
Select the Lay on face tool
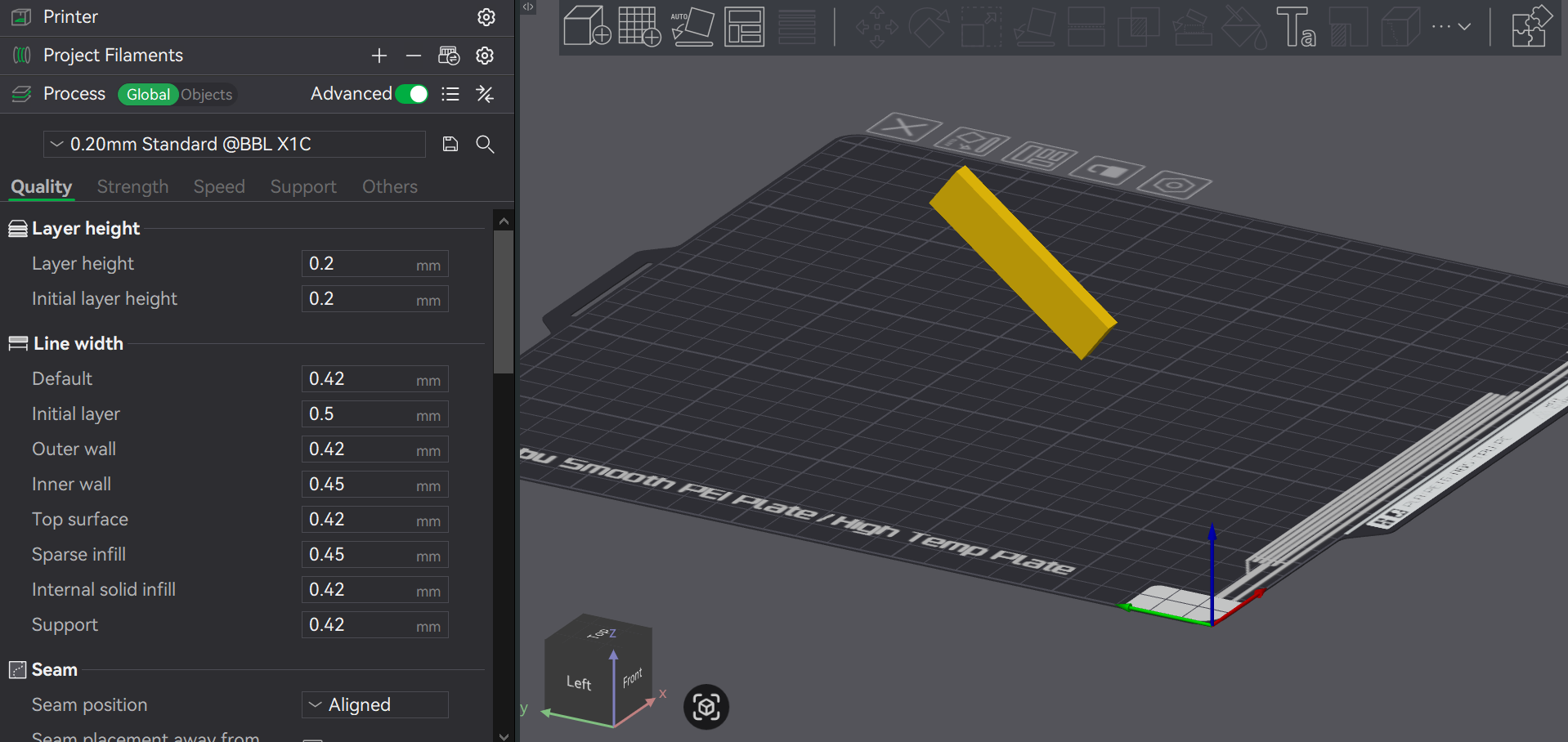point(1034,26)
